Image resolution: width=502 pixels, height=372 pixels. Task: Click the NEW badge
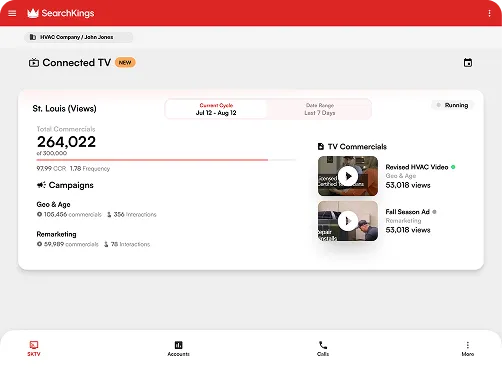(125, 63)
